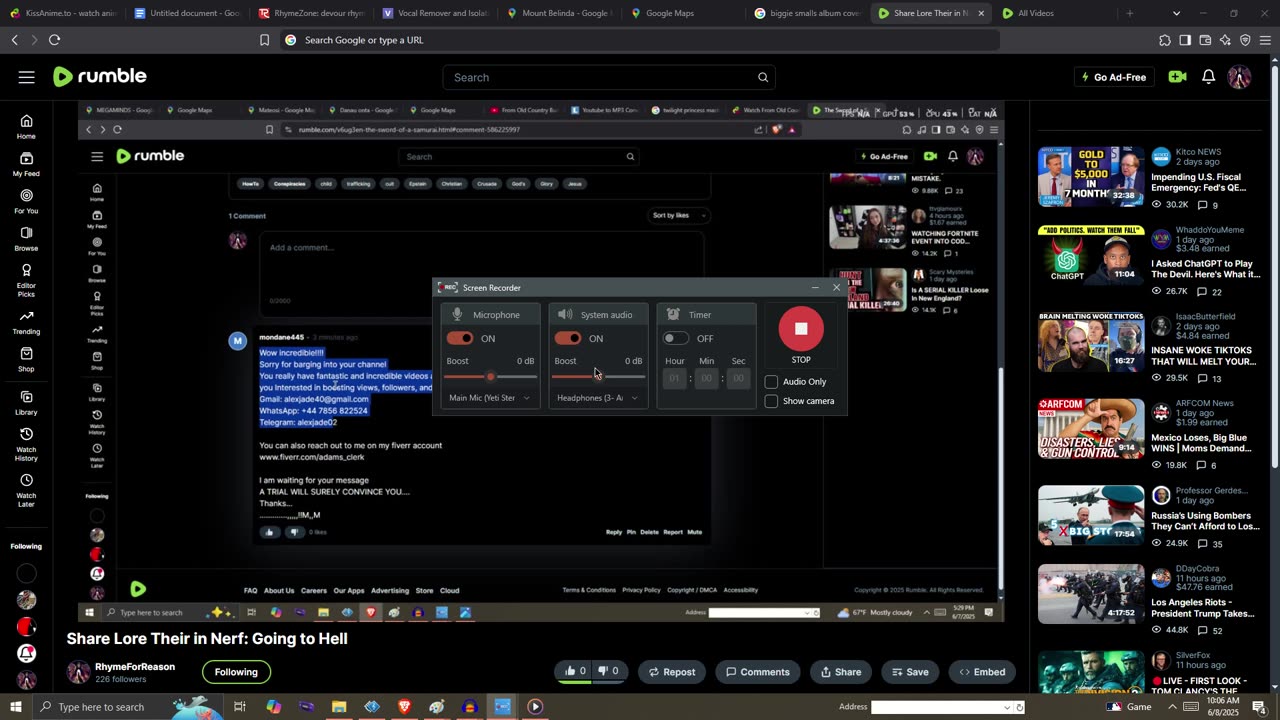The image size is (1280, 720).
Task: Open File Explorer from the taskbar
Action: tap(339, 707)
